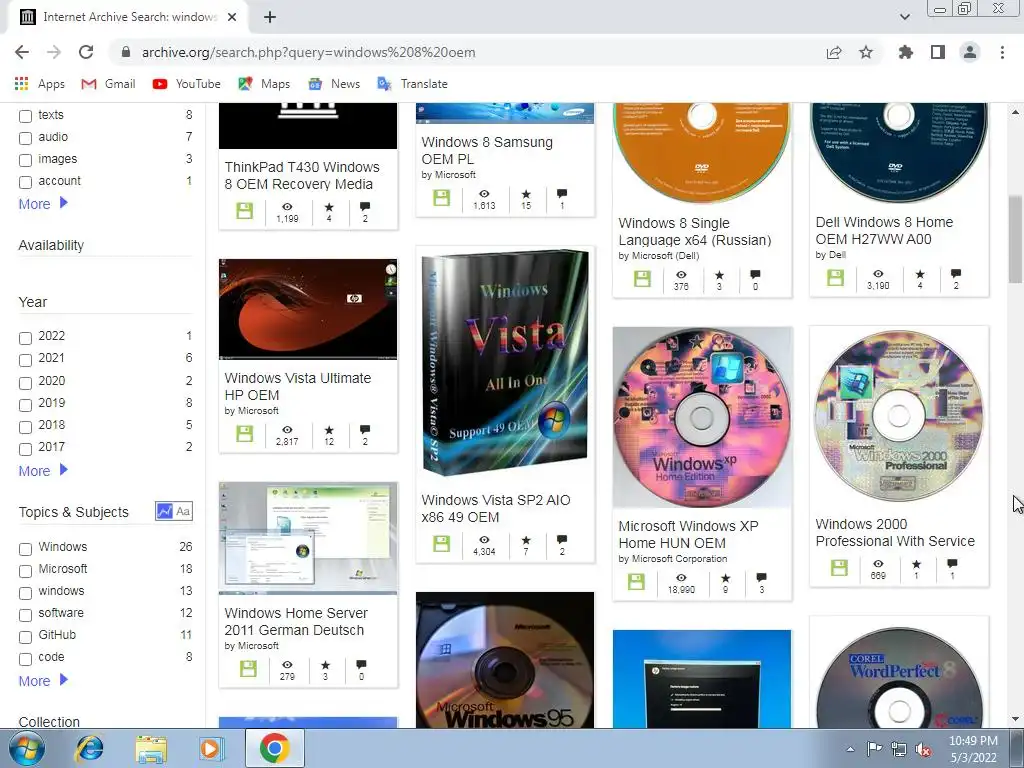The width and height of the screenshot is (1024, 768).
Task: Switch Topics & Subjects to Aa text view
Action: click(184, 511)
